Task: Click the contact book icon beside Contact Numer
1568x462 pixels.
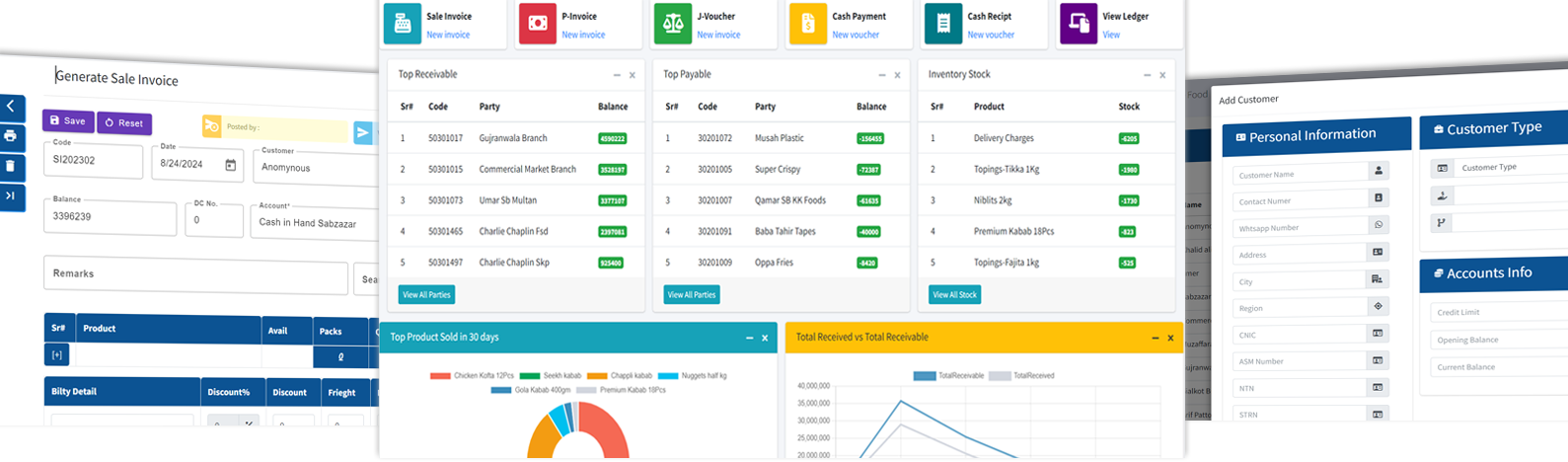Action: pos(1379,197)
